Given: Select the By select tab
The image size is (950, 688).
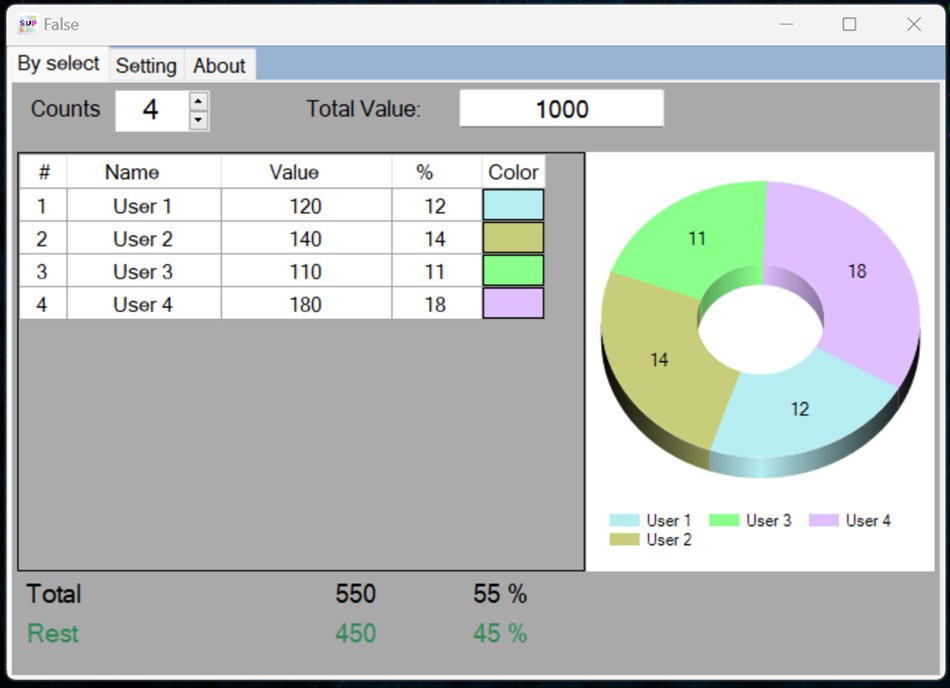Looking at the screenshot, I should pyautogui.click(x=57, y=64).
